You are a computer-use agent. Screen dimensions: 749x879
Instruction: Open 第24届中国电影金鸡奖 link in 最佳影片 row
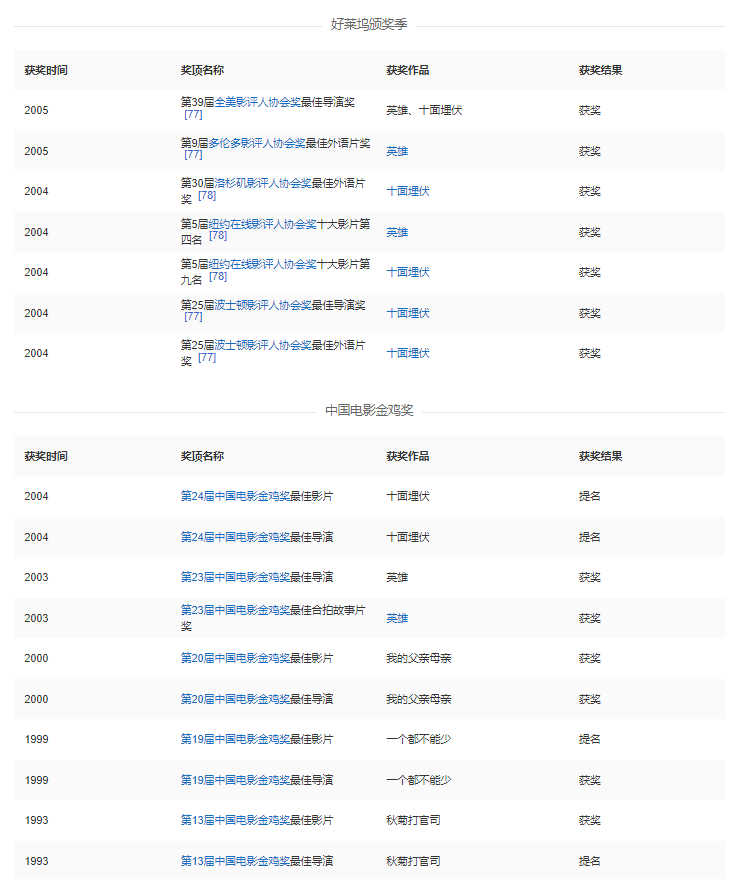coord(235,497)
